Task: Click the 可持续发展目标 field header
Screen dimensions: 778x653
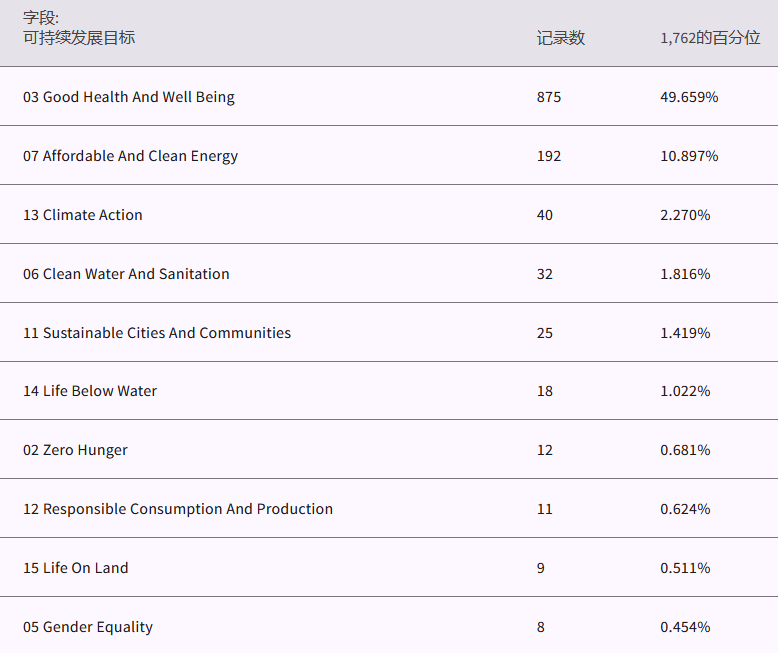Action: 79,38
